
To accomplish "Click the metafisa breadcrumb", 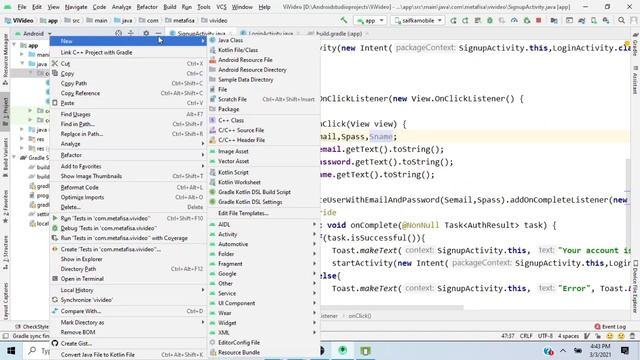I will pos(180,20).
